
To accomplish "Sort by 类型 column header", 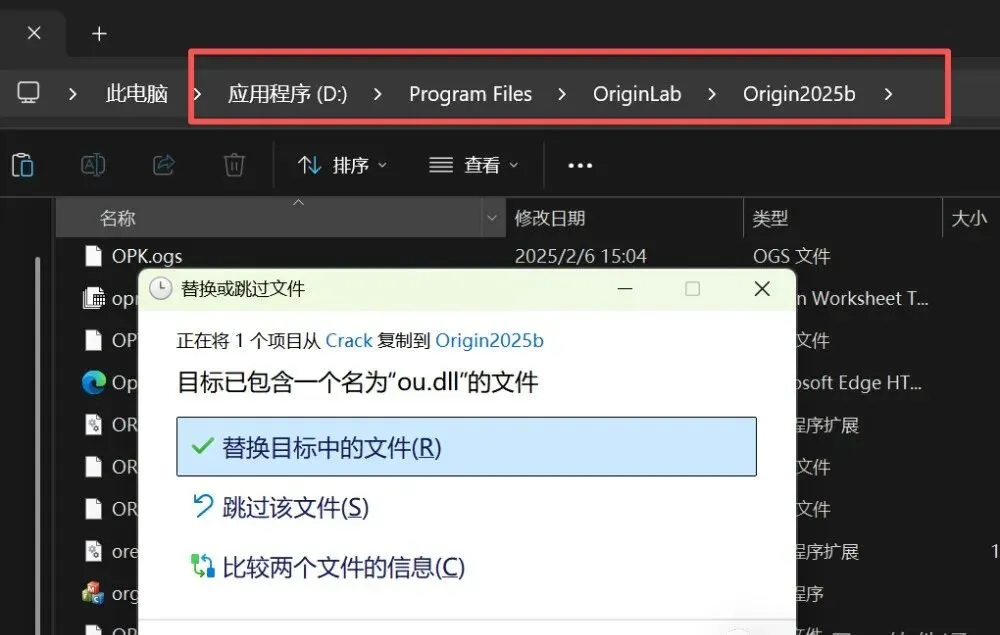I will [770, 218].
